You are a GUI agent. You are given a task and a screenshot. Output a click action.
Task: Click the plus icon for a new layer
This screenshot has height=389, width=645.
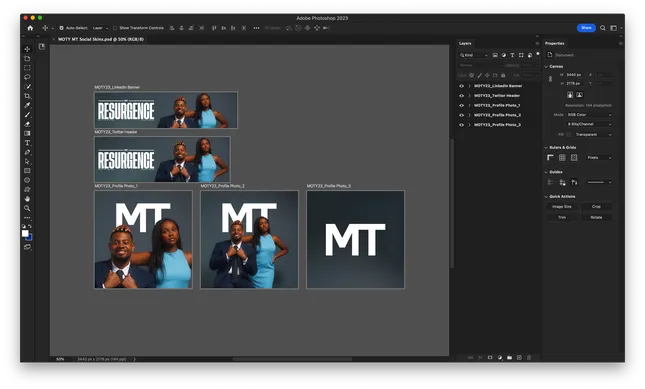pyautogui.click(x=519, y=358)
